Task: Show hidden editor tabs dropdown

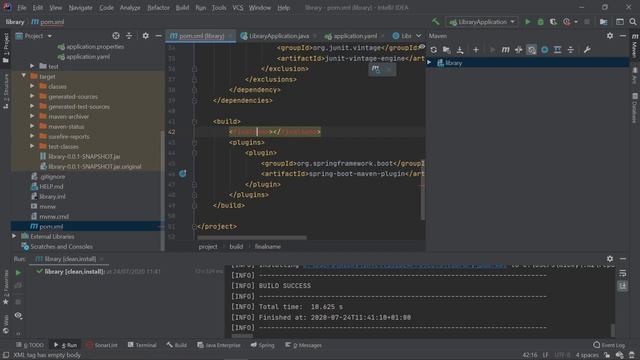Action: (x=418, y=36)
